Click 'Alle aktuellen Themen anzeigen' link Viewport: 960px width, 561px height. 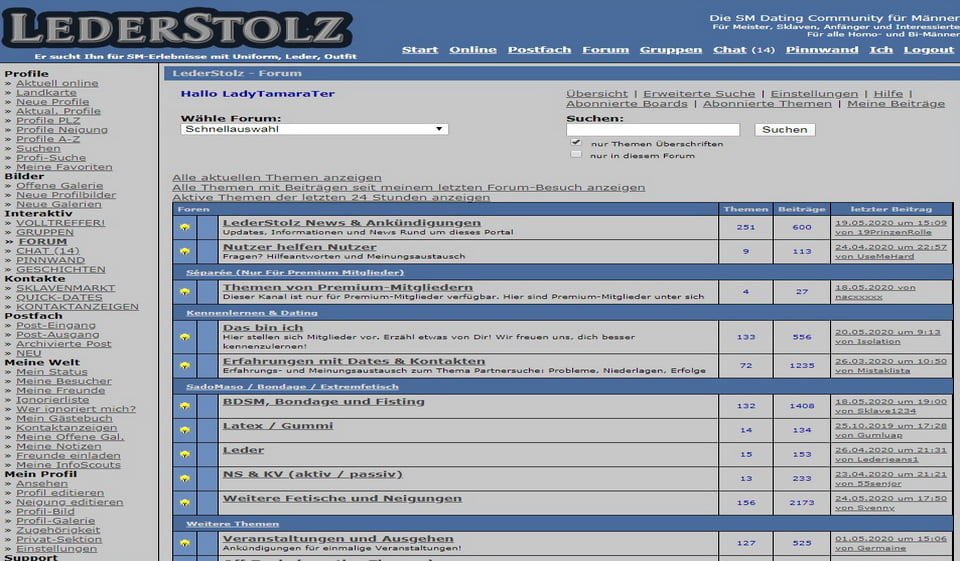tap(276, 177)
